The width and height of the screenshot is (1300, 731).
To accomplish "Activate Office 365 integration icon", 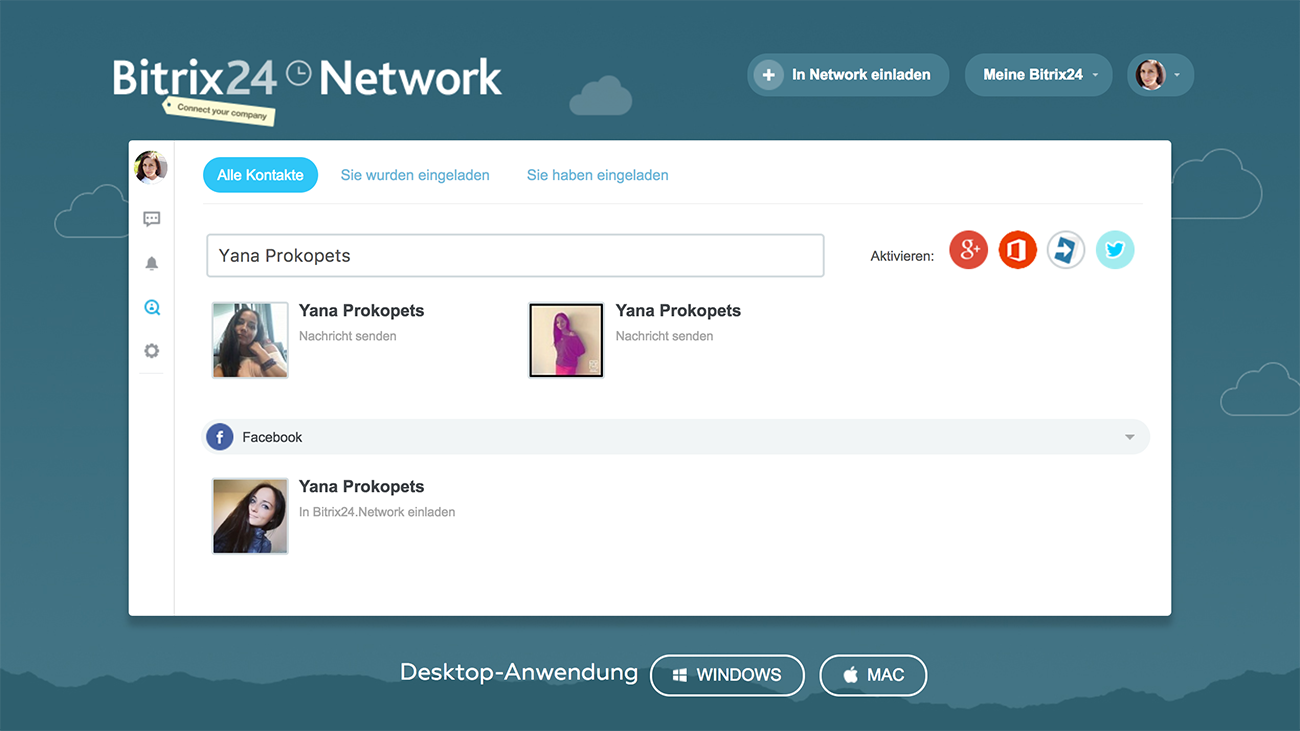I will pos(1017,250).
